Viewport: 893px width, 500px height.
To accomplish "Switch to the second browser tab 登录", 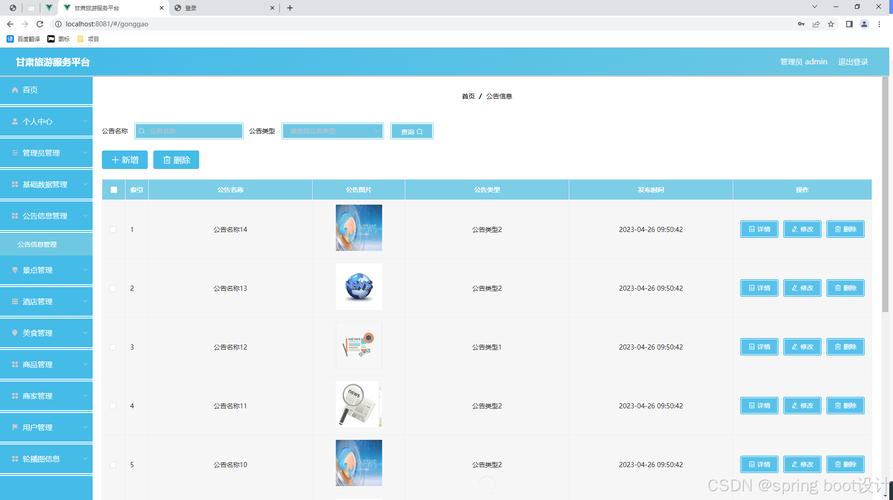I will click(225, 8).
